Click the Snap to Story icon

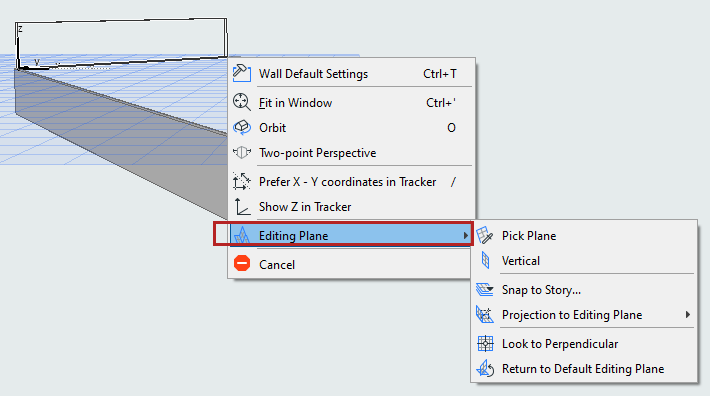[485, 289]
